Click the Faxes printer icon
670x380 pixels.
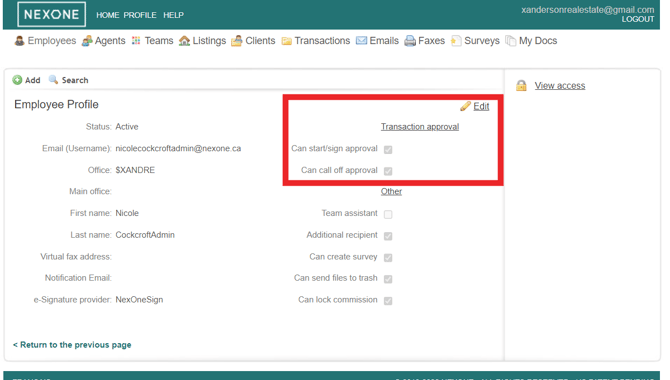(410, 41)
